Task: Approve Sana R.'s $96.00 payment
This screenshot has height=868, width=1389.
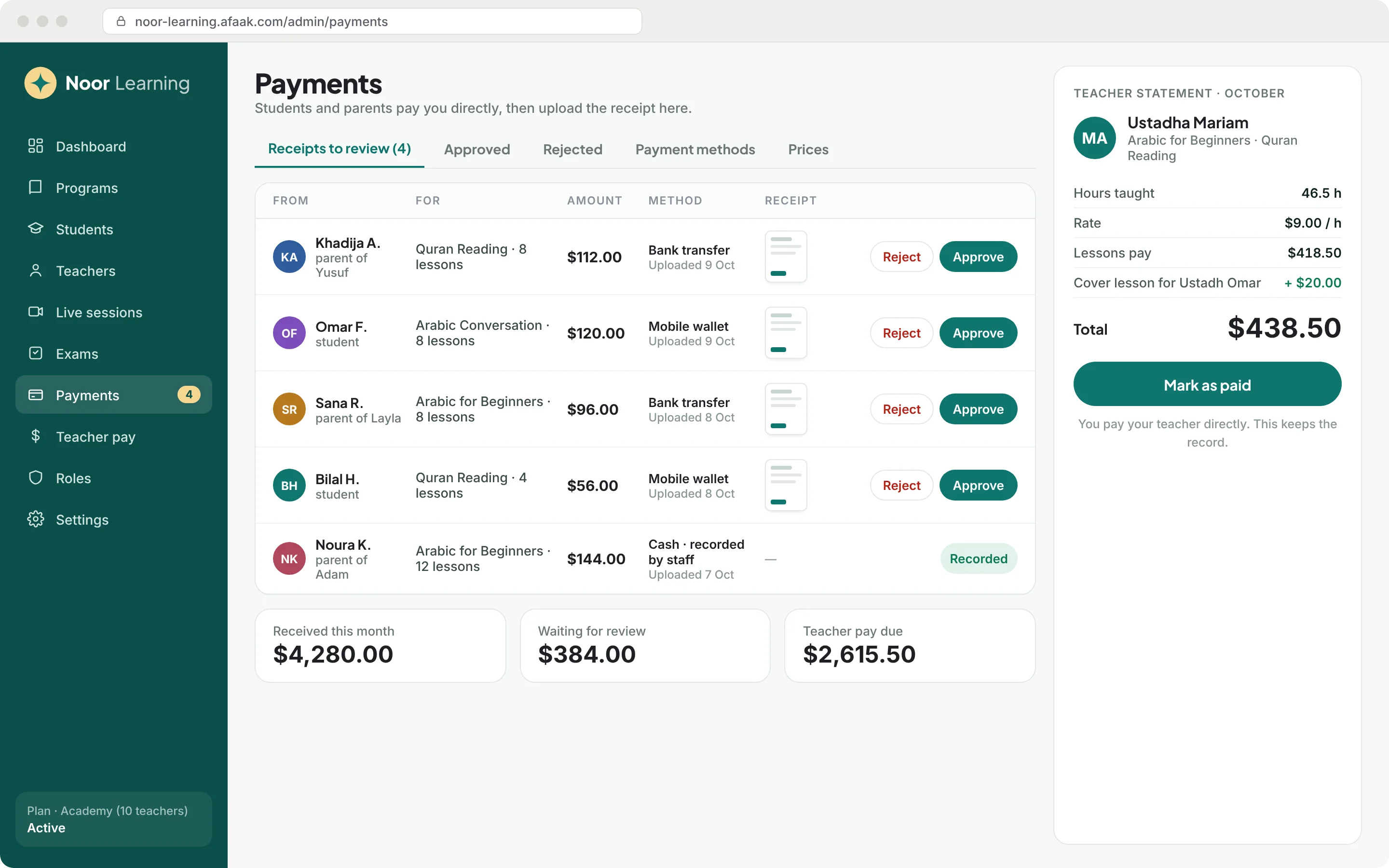Action: tap(978, 409)
